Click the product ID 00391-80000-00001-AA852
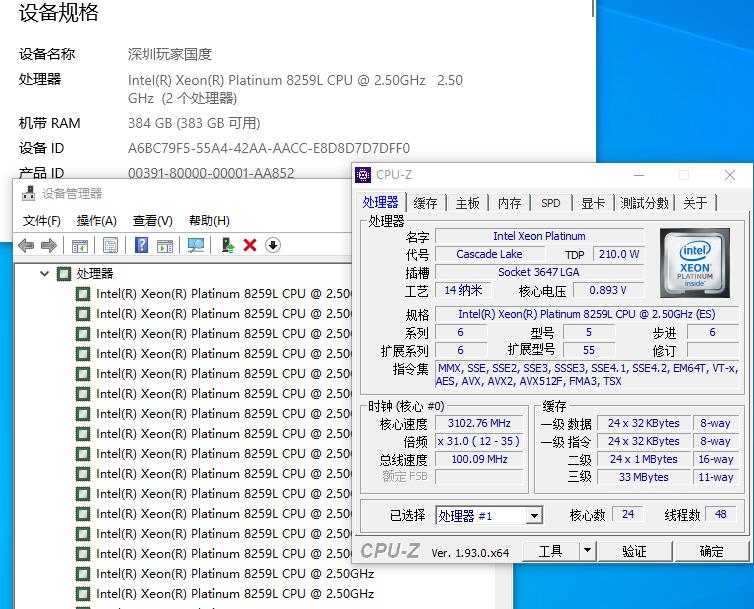754x609 pixels. [211, 173]
